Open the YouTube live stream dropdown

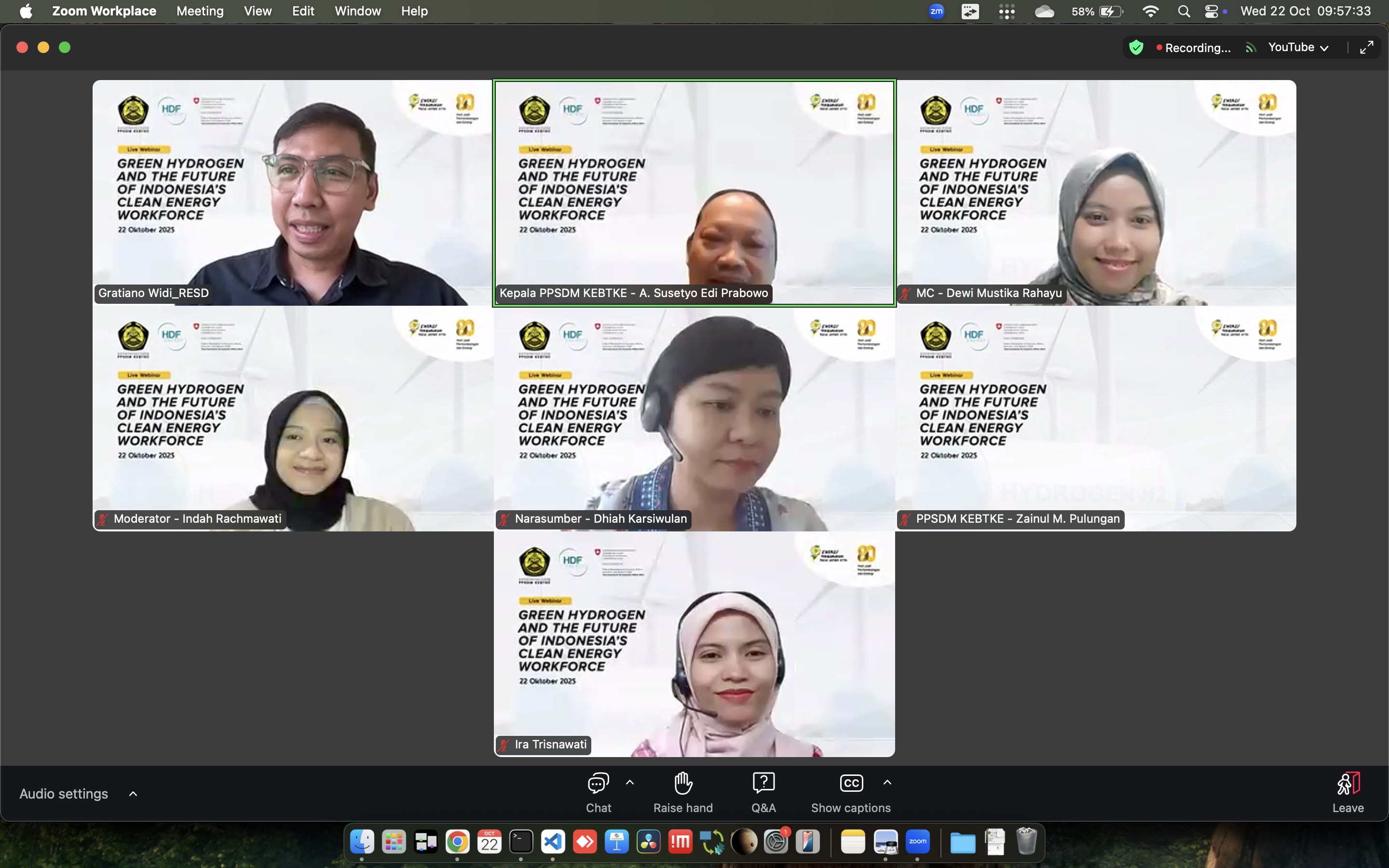[x=1298, y=48]
